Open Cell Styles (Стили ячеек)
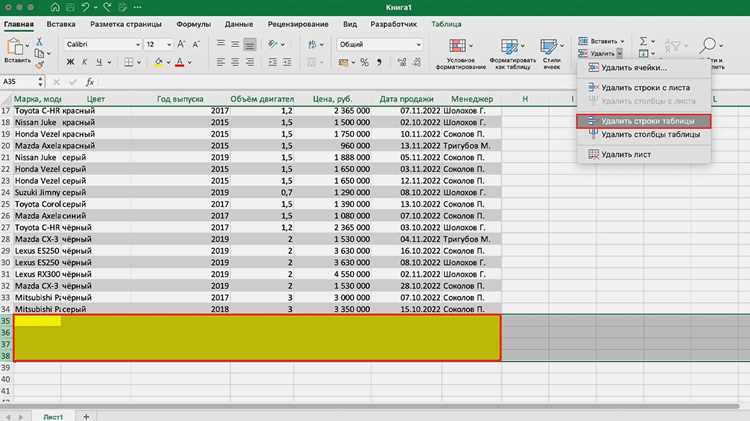 click(551, 54)
